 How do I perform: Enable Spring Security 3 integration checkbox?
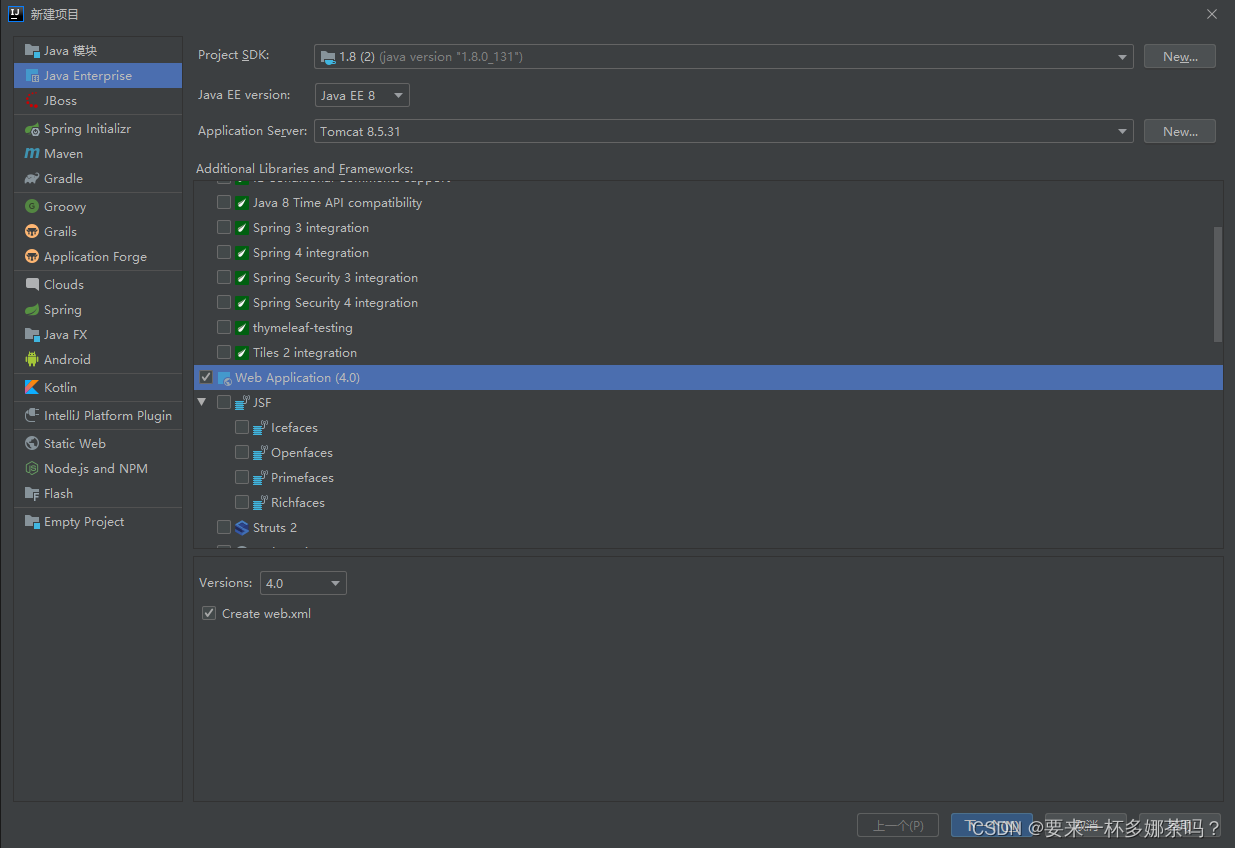tap(224, 277)
